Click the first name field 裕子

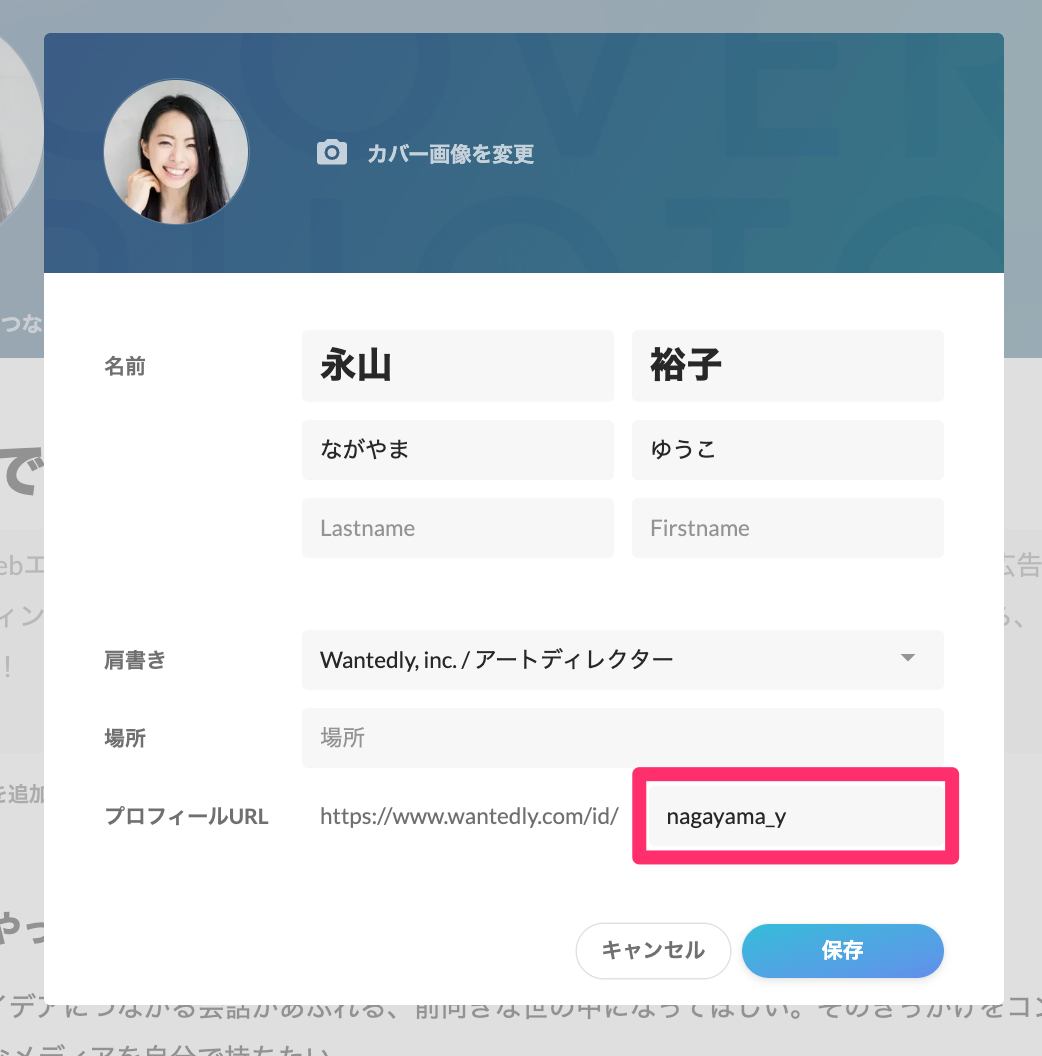coord(787,366)
